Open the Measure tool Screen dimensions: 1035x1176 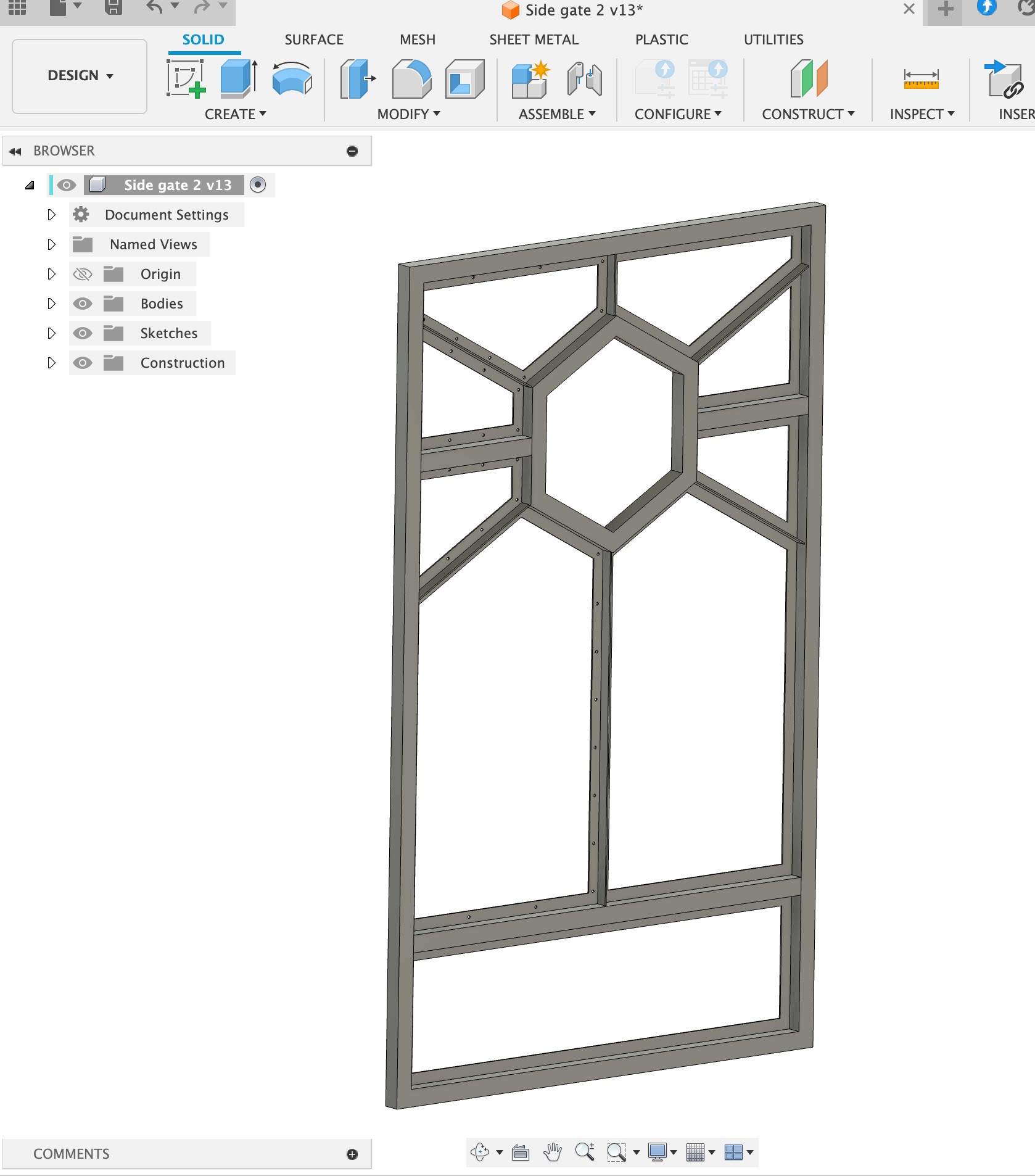point(921,79)
